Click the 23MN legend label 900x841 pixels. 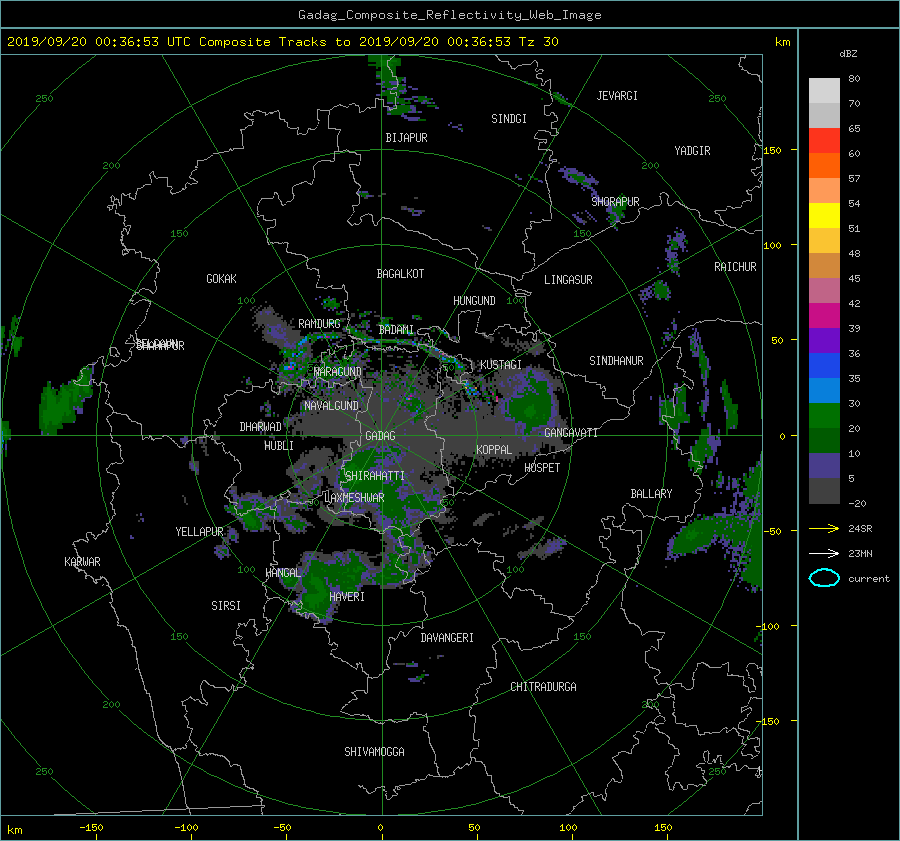pos(860,553)
